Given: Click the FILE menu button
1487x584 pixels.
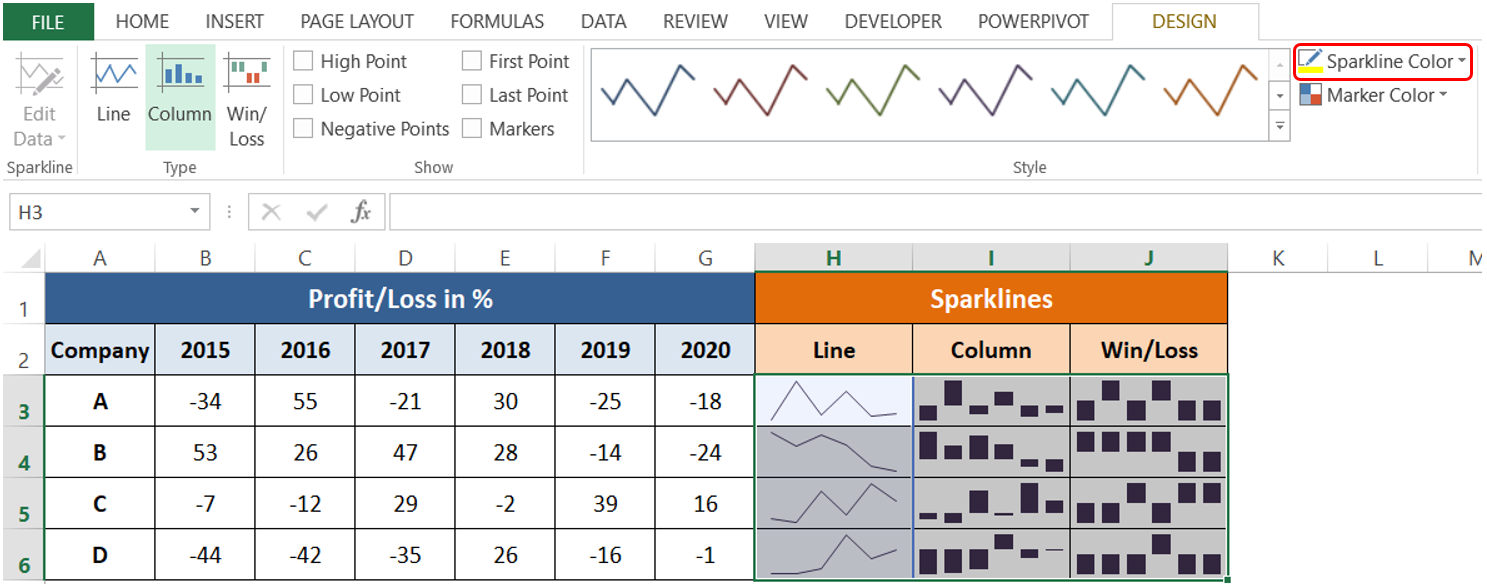Looking at the screenshot, I should pyautogui.click(x=47, y=21).
